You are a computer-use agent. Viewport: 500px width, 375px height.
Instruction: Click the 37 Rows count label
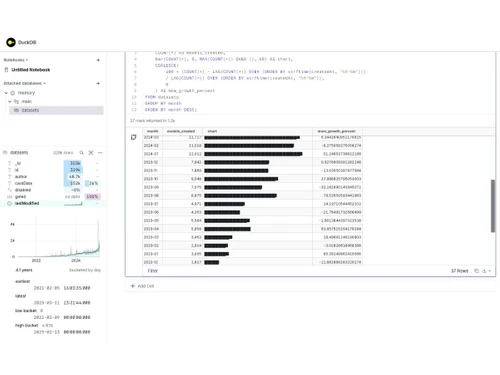pyautogui.click(x=459, y=271)
